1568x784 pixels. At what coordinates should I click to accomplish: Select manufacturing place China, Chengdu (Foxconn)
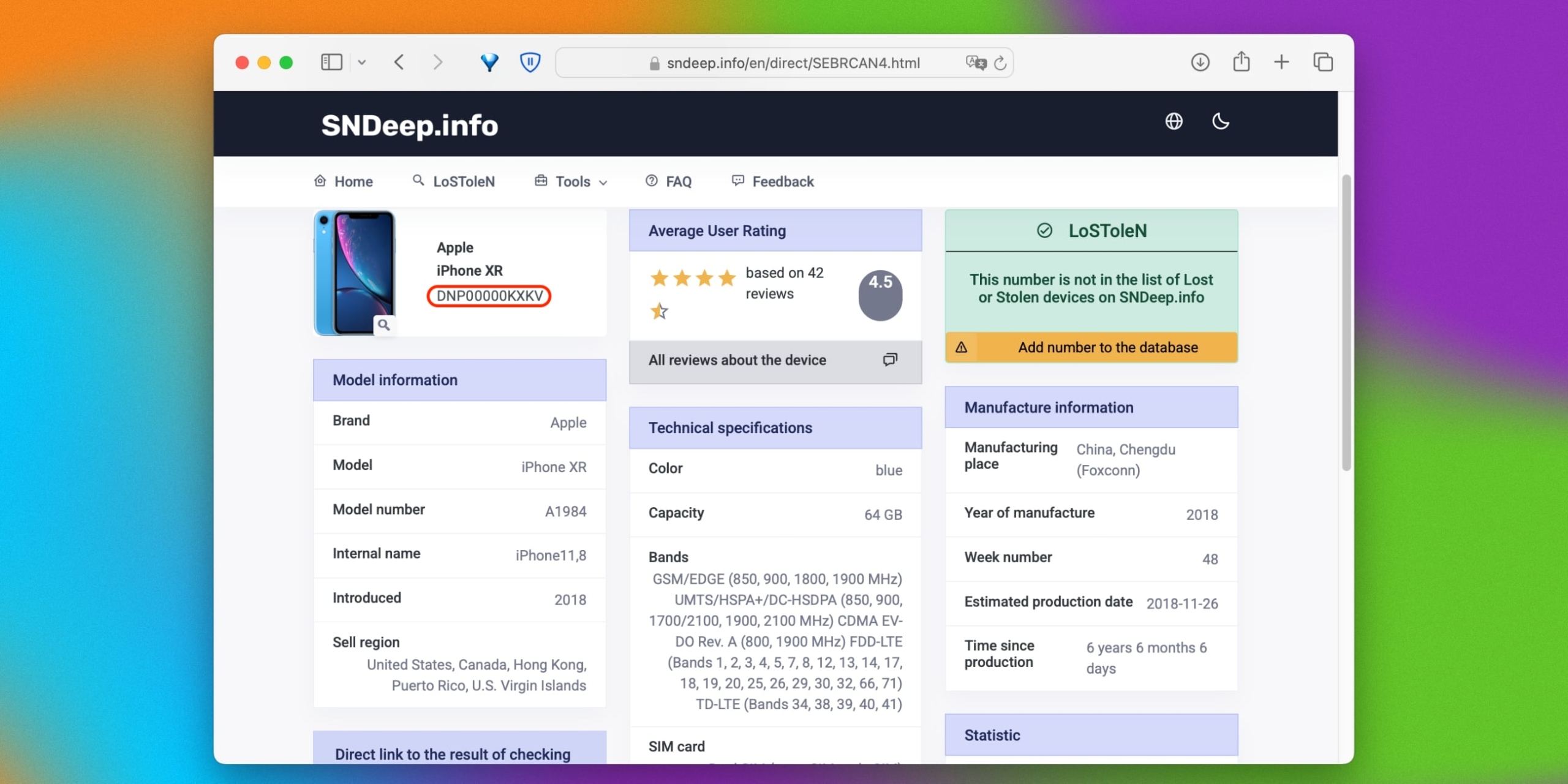pyautogui.click(x=1126, y=460)
